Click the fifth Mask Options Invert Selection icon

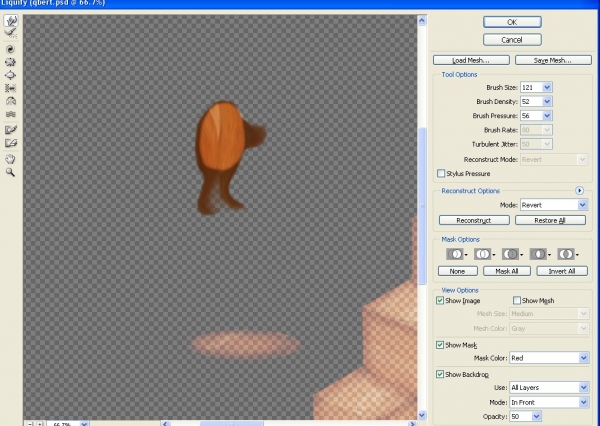point(567,254)
